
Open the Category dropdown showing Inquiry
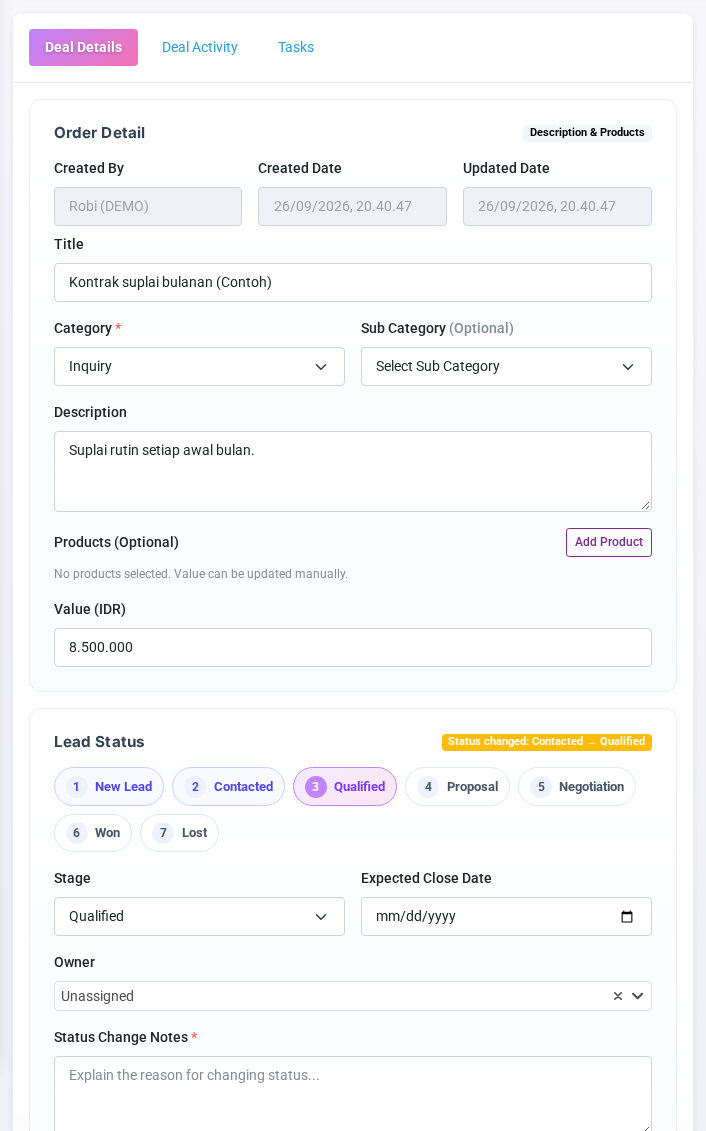tap(199, 366)
